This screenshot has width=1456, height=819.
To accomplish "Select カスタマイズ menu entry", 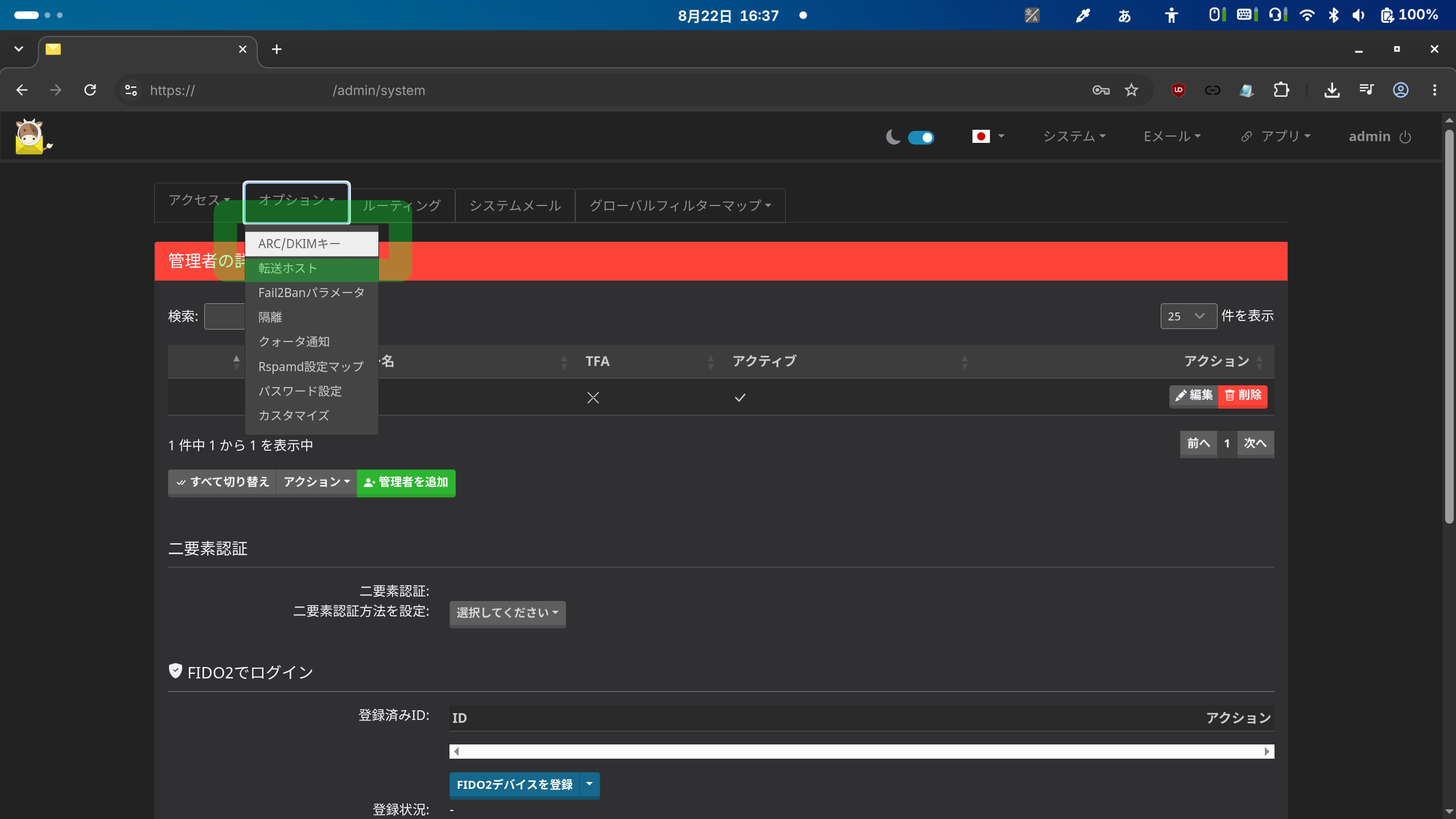I will click(311, 415).
